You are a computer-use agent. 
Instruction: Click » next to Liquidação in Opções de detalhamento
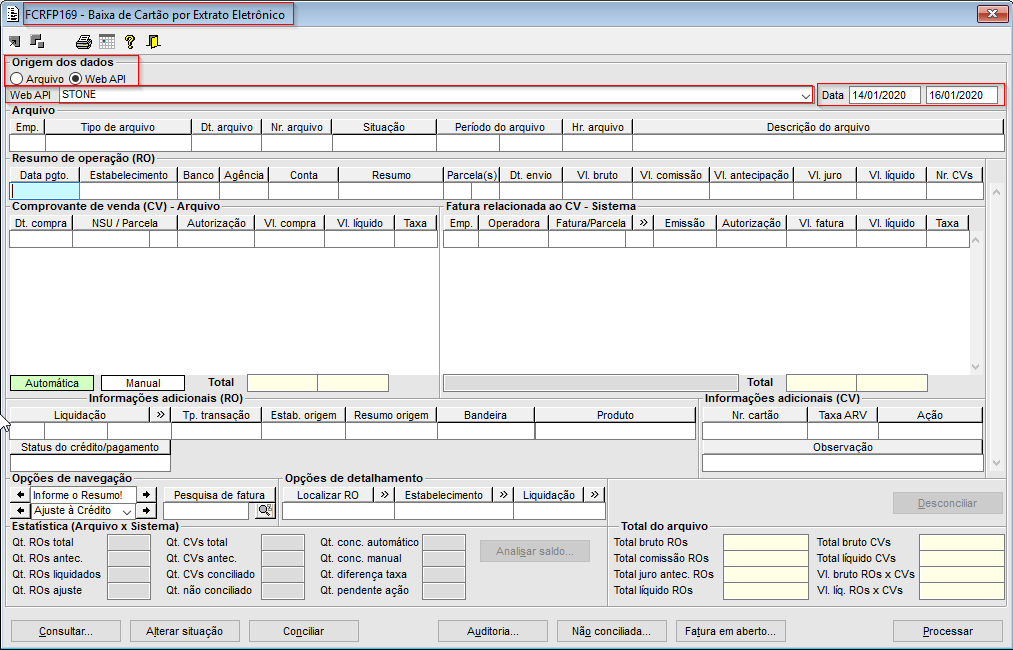pos(594,495)
